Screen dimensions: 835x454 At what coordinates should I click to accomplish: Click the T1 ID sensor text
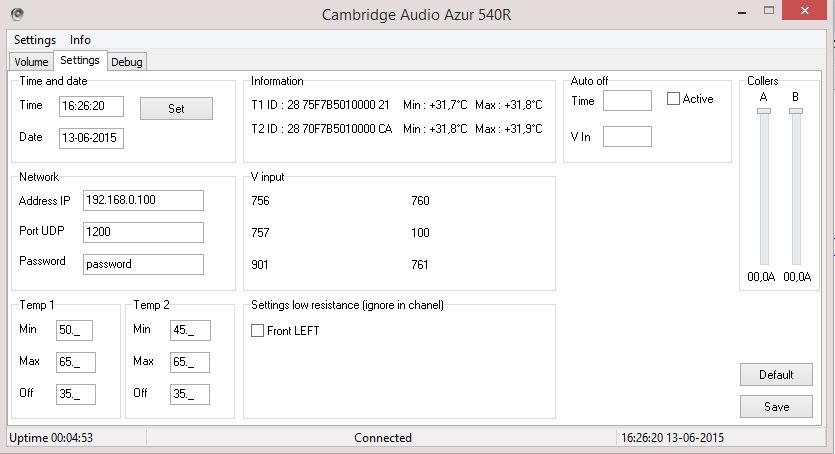click(x=320, y=105)
